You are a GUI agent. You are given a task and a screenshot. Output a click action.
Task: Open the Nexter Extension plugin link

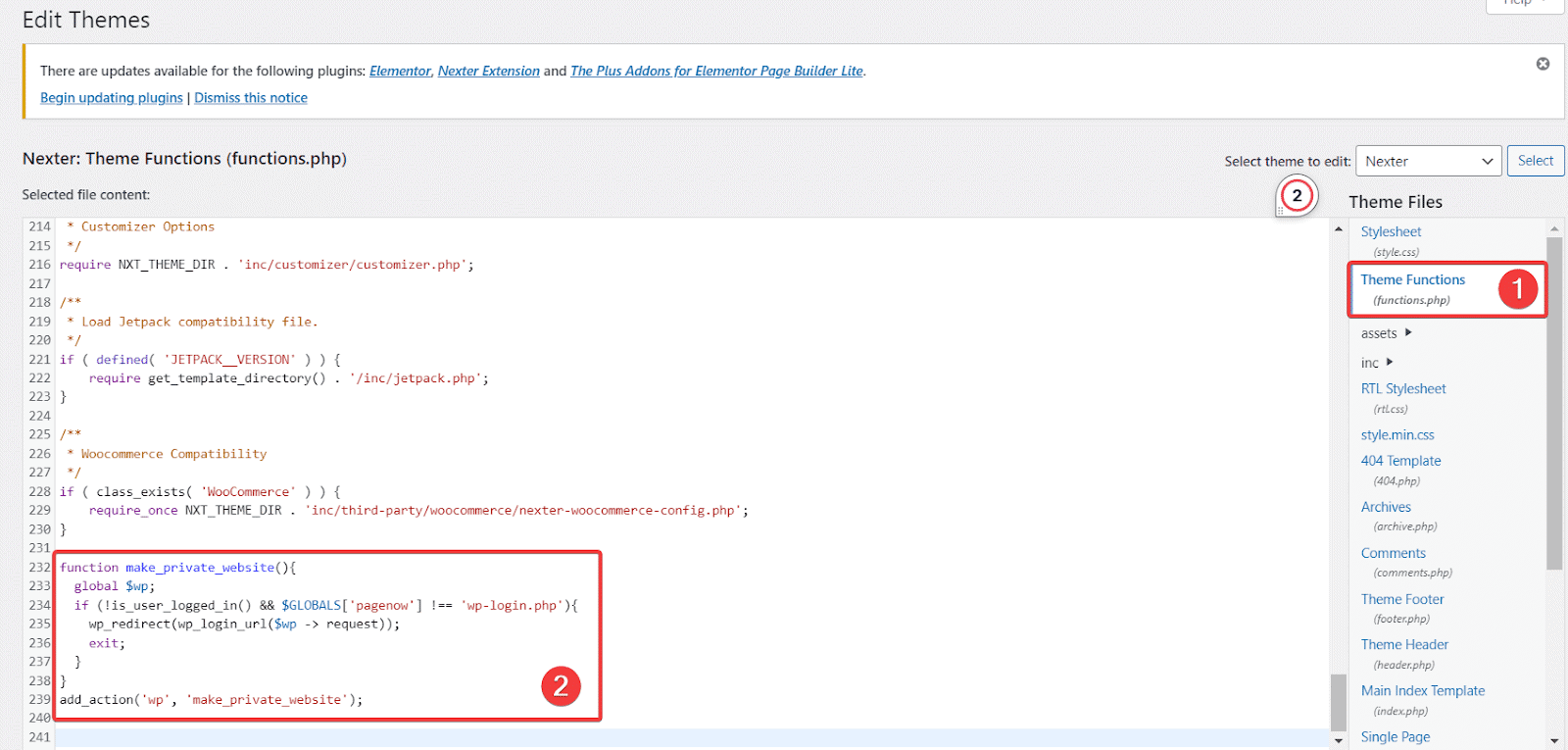pos(489,71)
